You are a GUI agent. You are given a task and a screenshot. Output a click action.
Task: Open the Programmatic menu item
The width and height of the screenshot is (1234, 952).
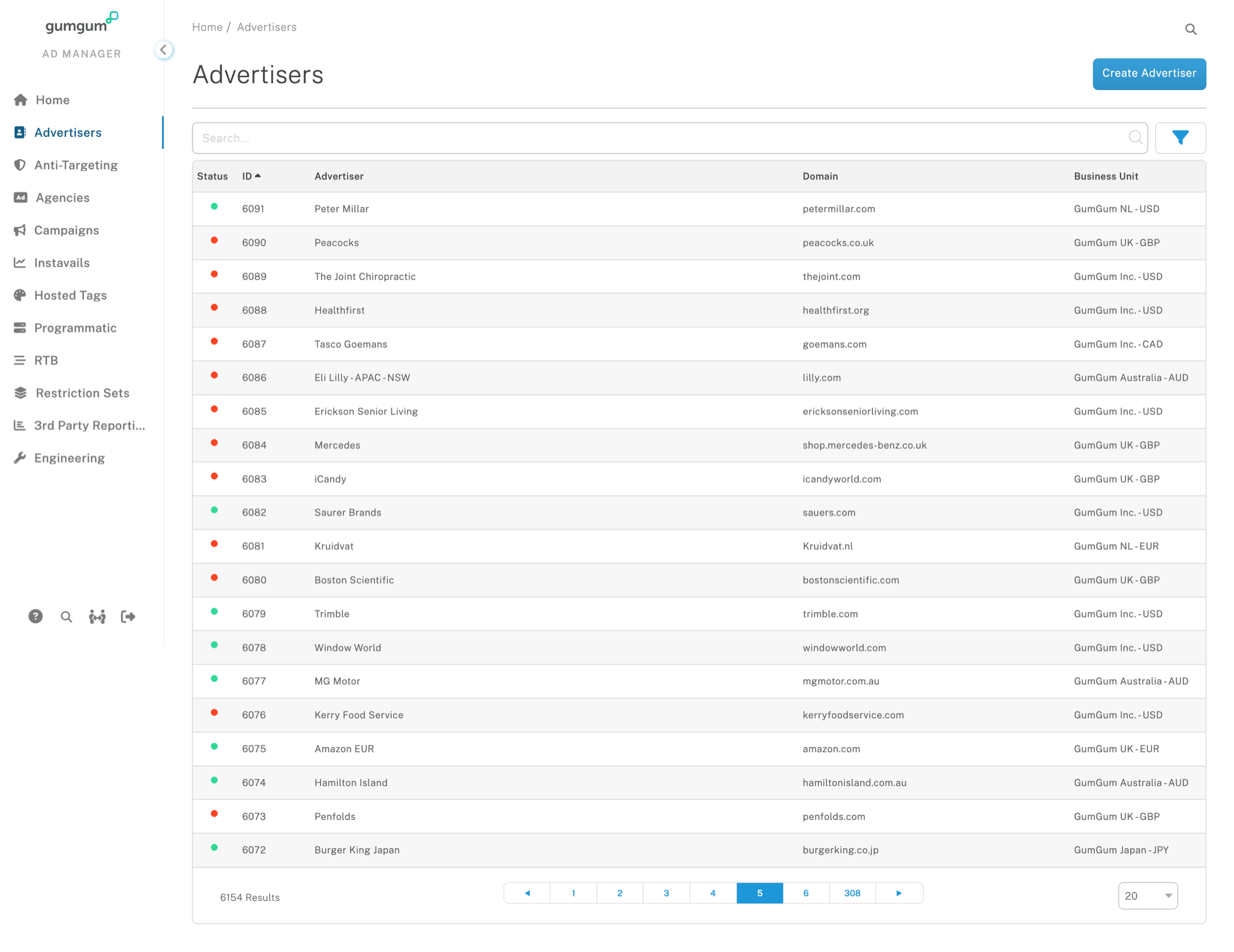(x=75, y=328)
